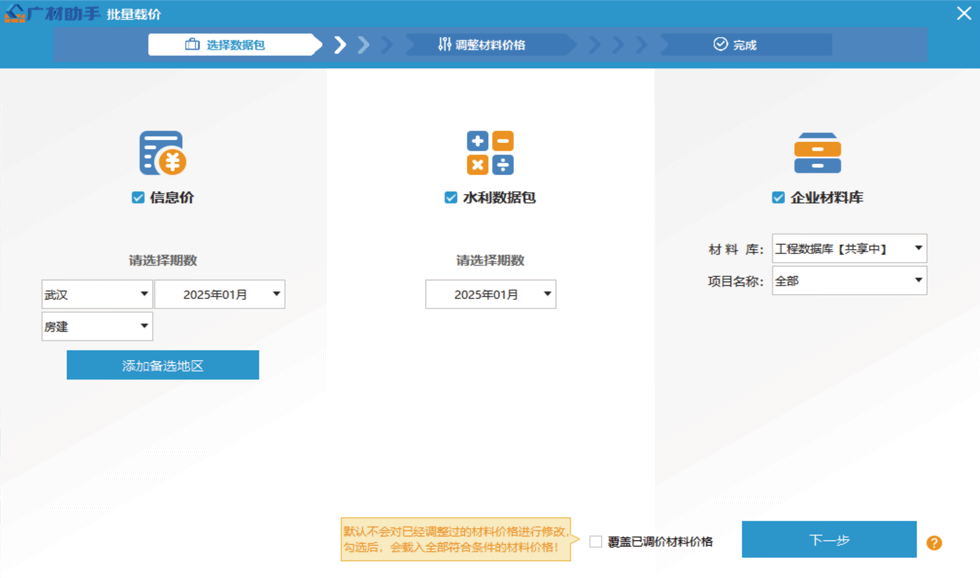The height and width of the screenshot is (578, 980).
Task: Click the orange help question mark icon
Action: point(934,543)
